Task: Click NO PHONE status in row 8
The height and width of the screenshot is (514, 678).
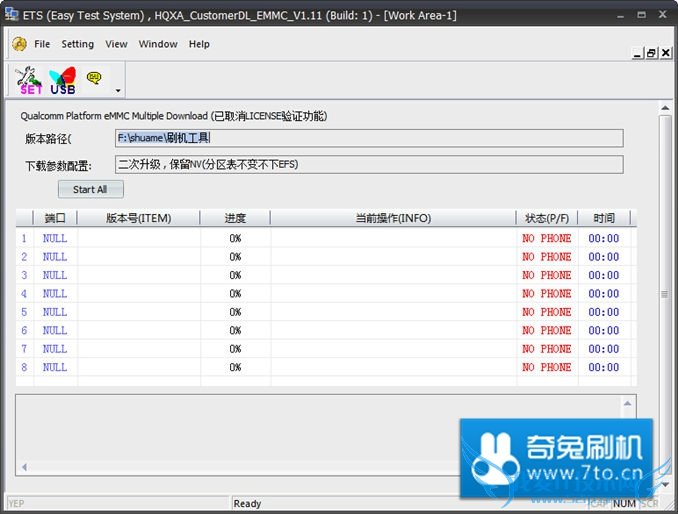Action: coord(547,367)
